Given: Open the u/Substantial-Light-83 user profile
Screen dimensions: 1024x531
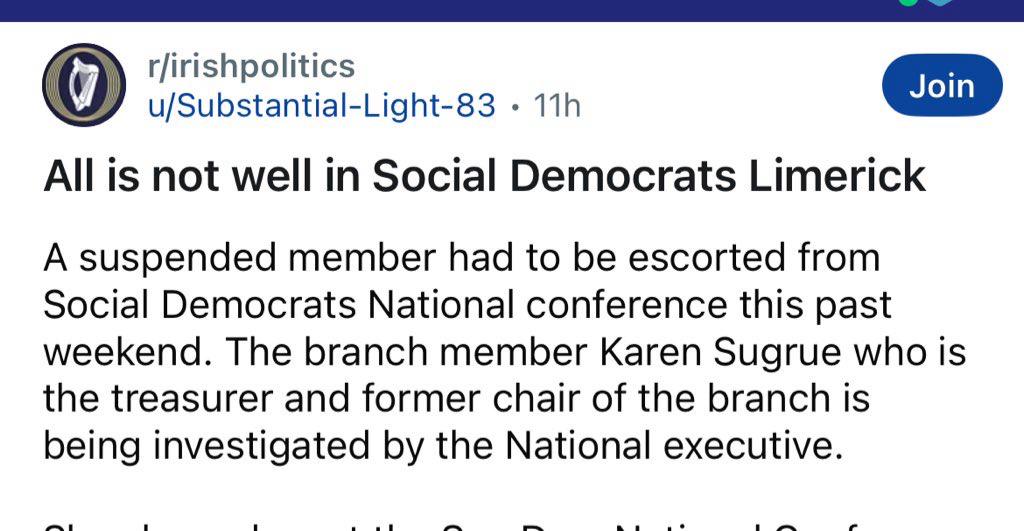Looking at the screenshot, I should click(x=319, y=104).
